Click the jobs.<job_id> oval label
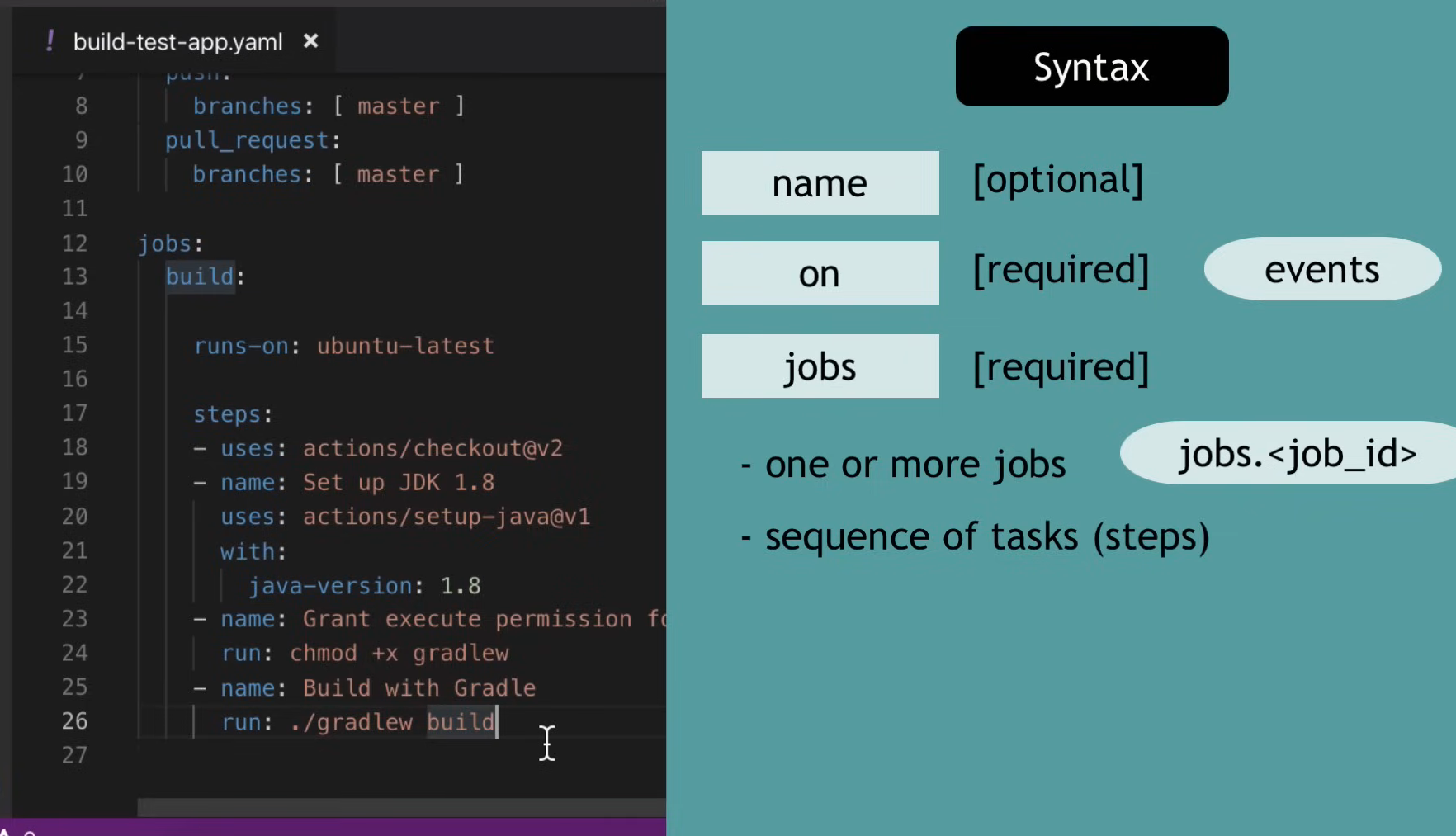This screenshot has width=1456, height=836. coord(1296,453)
